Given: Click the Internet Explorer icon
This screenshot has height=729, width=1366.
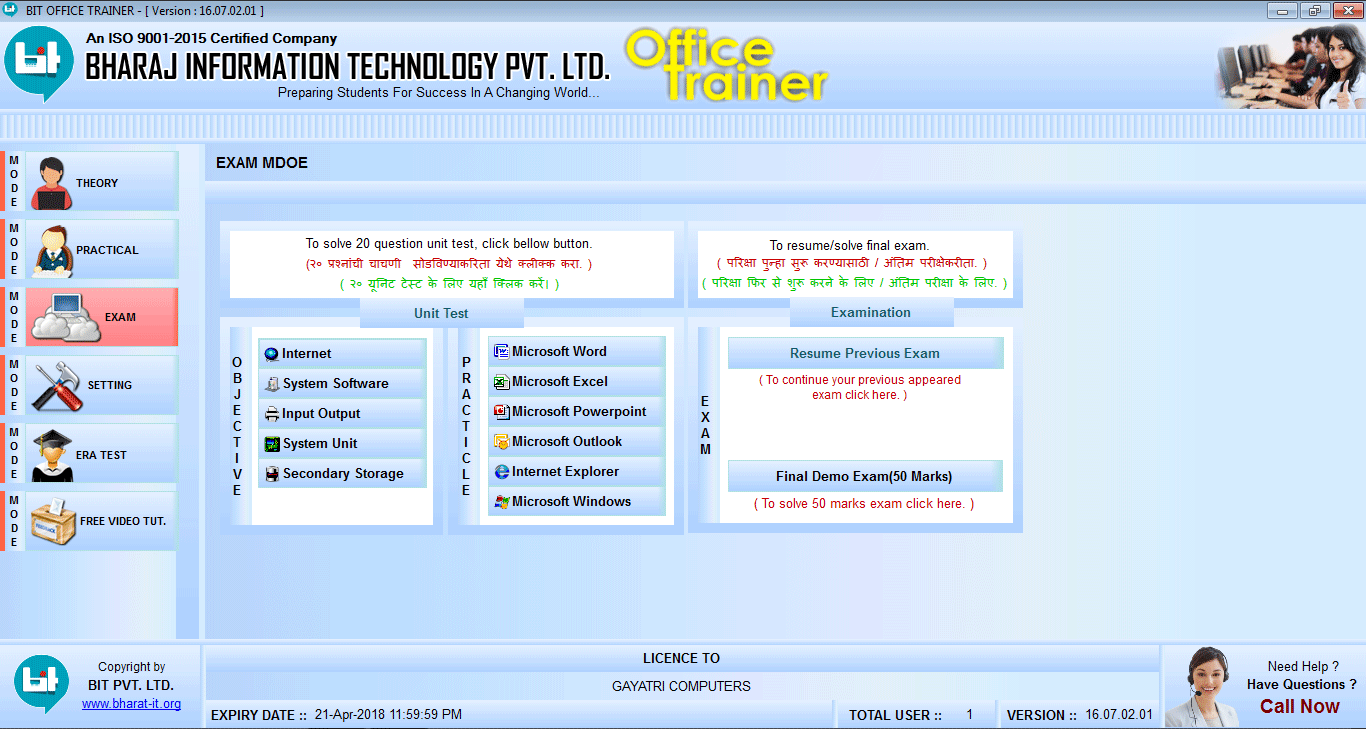Looking at the screenshot, I should click(x=501, y=472).
